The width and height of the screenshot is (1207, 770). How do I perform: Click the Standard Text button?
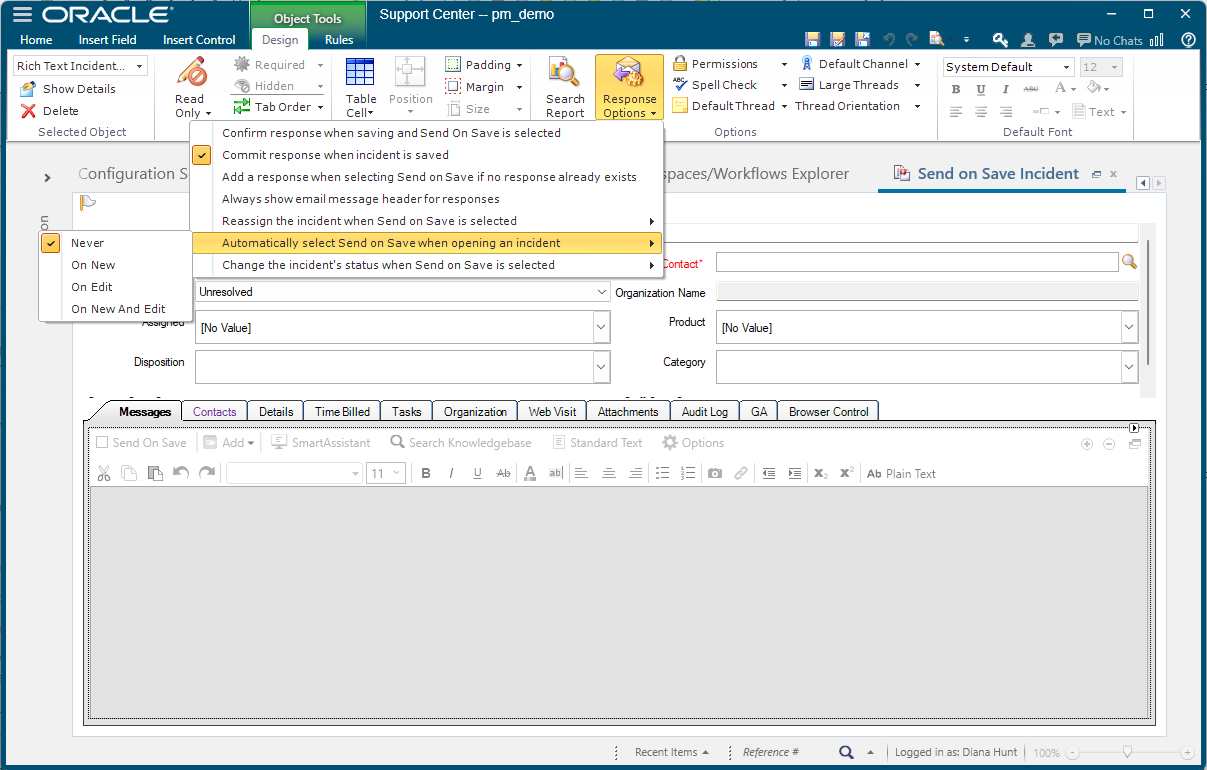click(x=597, y=443)
